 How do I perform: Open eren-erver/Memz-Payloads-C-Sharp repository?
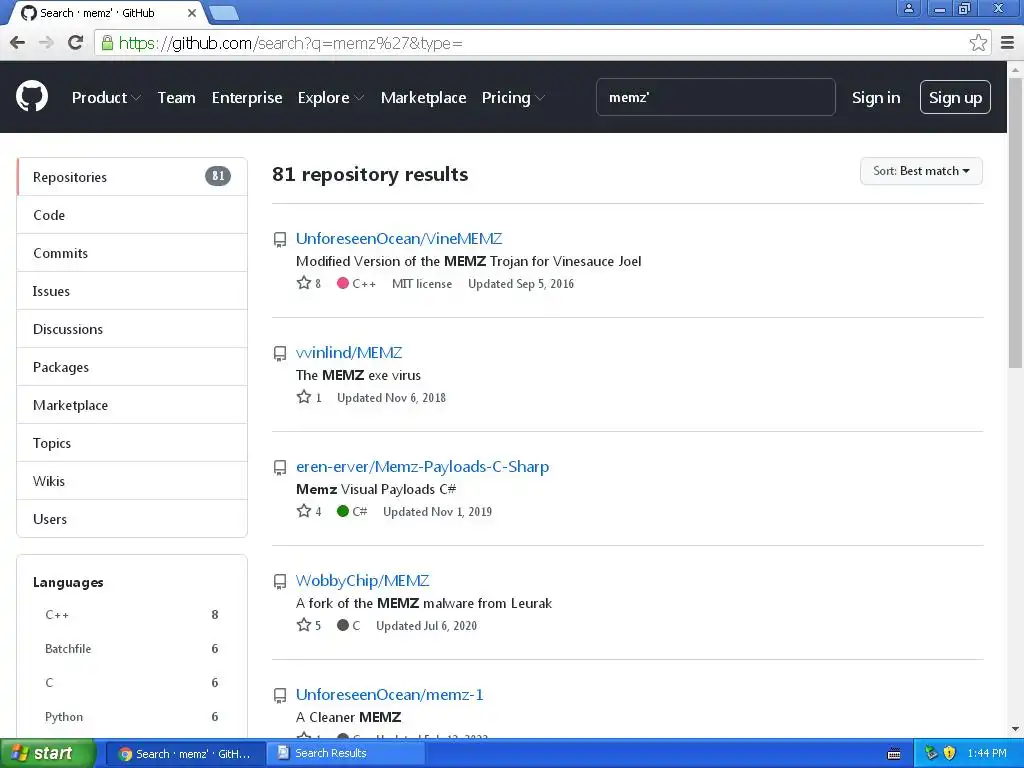coord(423,467)
